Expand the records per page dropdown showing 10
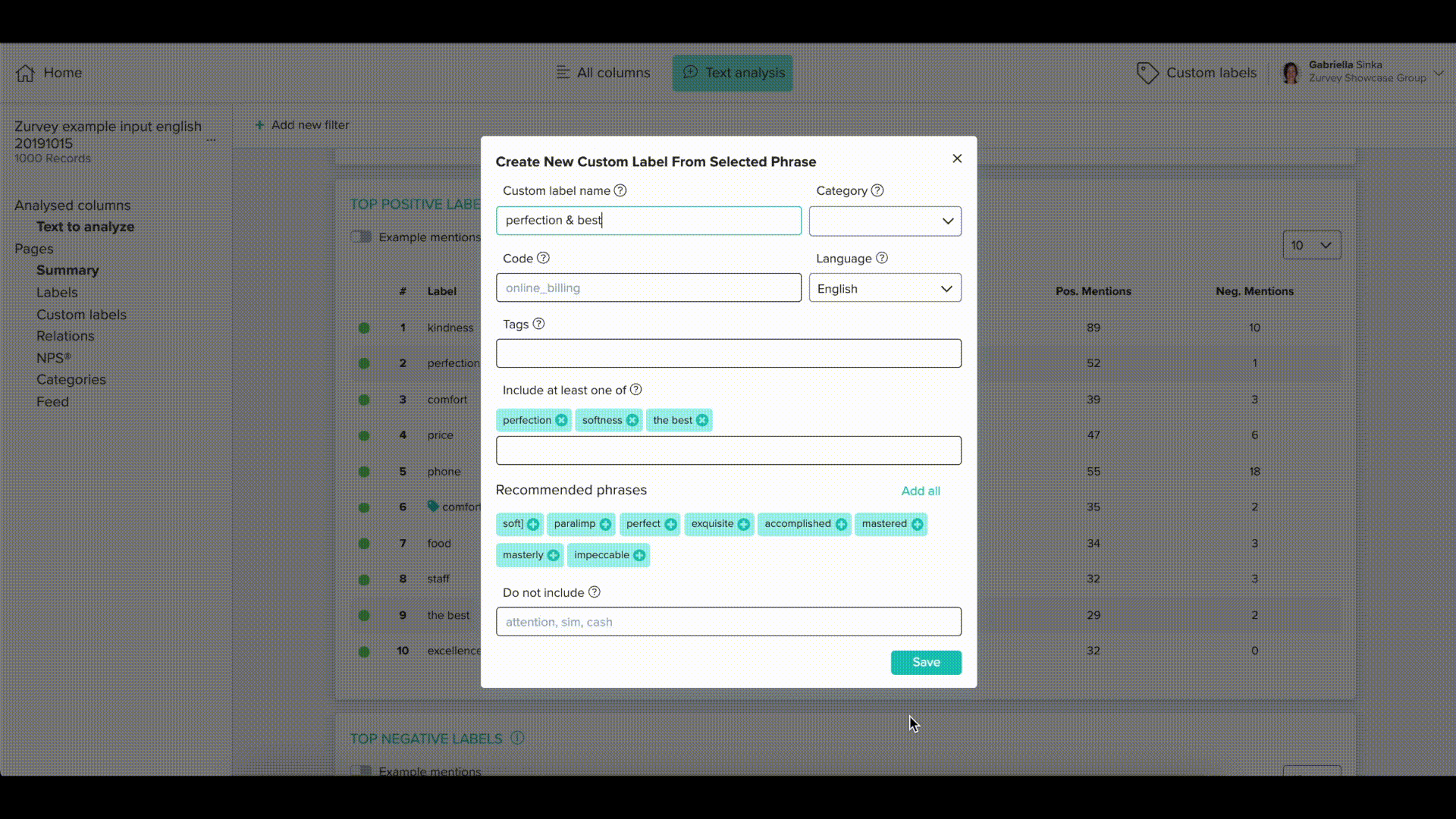The width and height of the screenshot is (1456, 819). (1311, 244)
